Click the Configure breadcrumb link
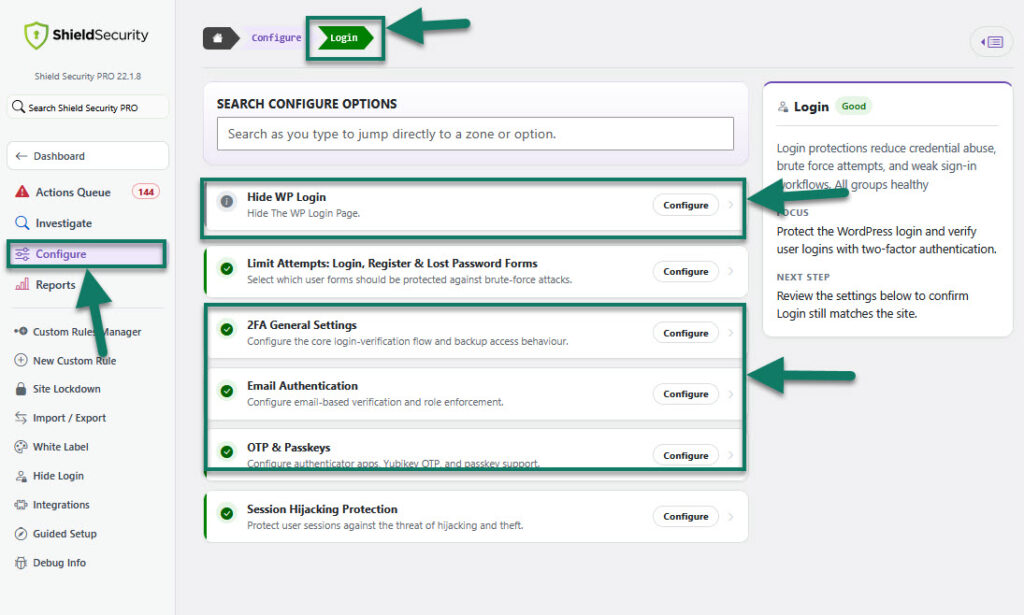Screen dimensions: 1024x615 tap(276, 38)
